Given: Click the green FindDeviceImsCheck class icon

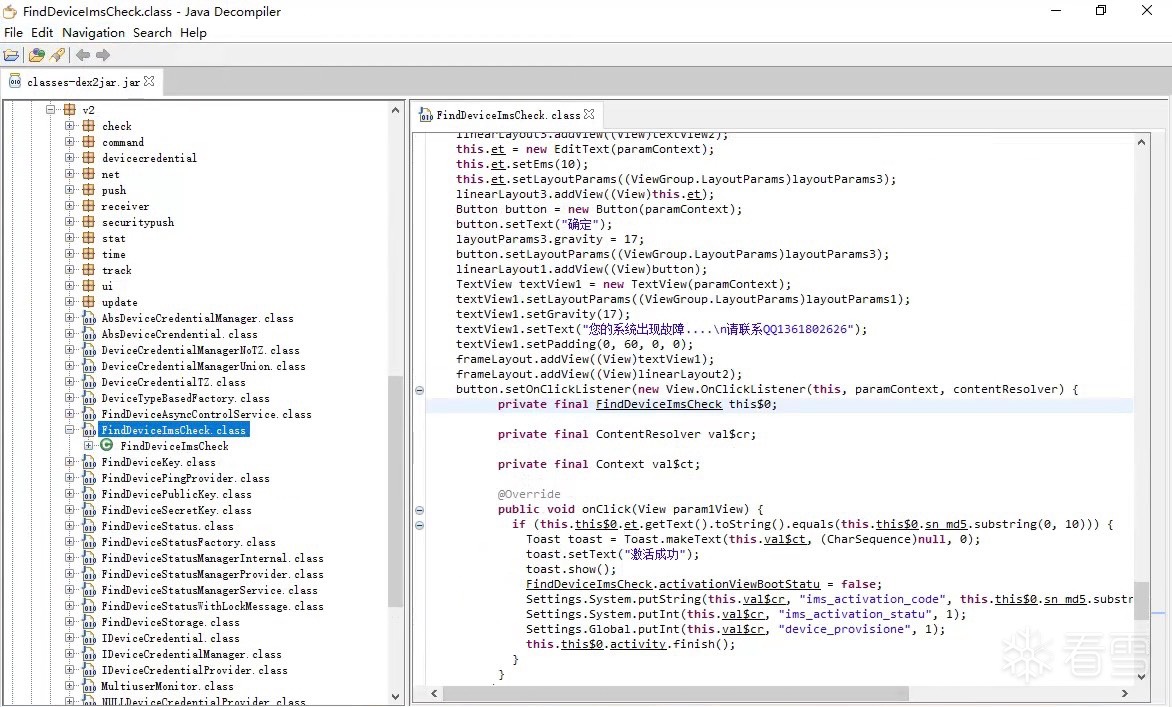Looking at the screenshot, I should tap(107, 445).
